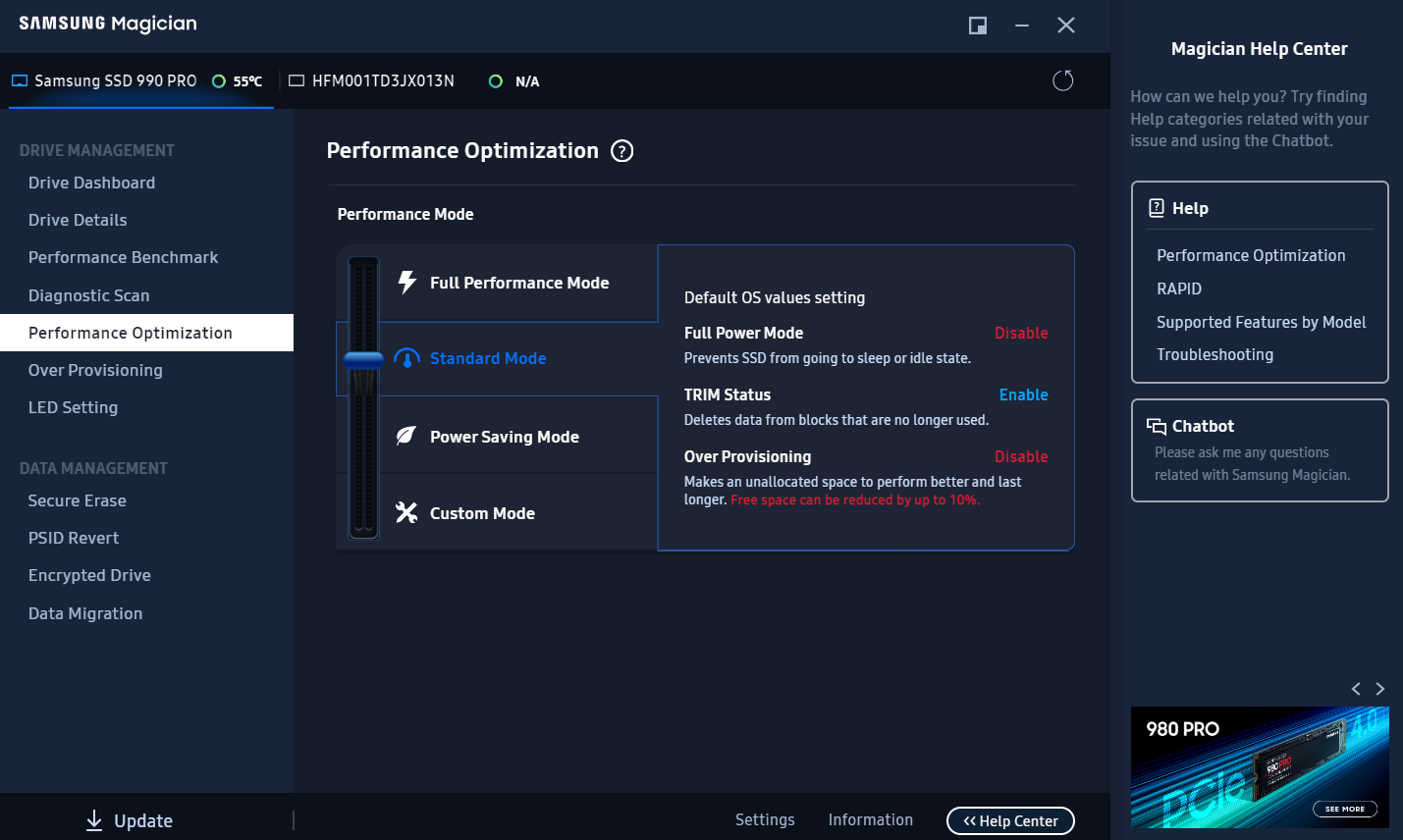Click the refresh drives icon

[1063, 80]
